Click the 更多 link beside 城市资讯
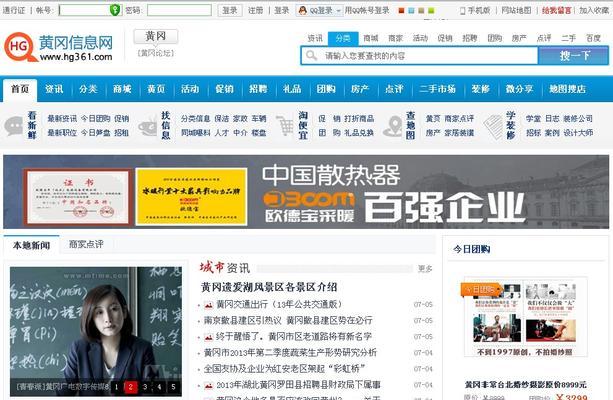The width and height of the screenshot is (613, 400). tap(425, 269)
